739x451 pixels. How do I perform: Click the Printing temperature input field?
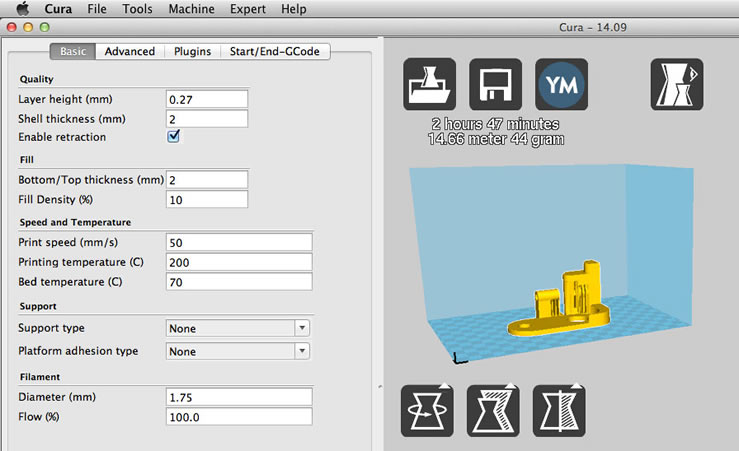[239, 262]
